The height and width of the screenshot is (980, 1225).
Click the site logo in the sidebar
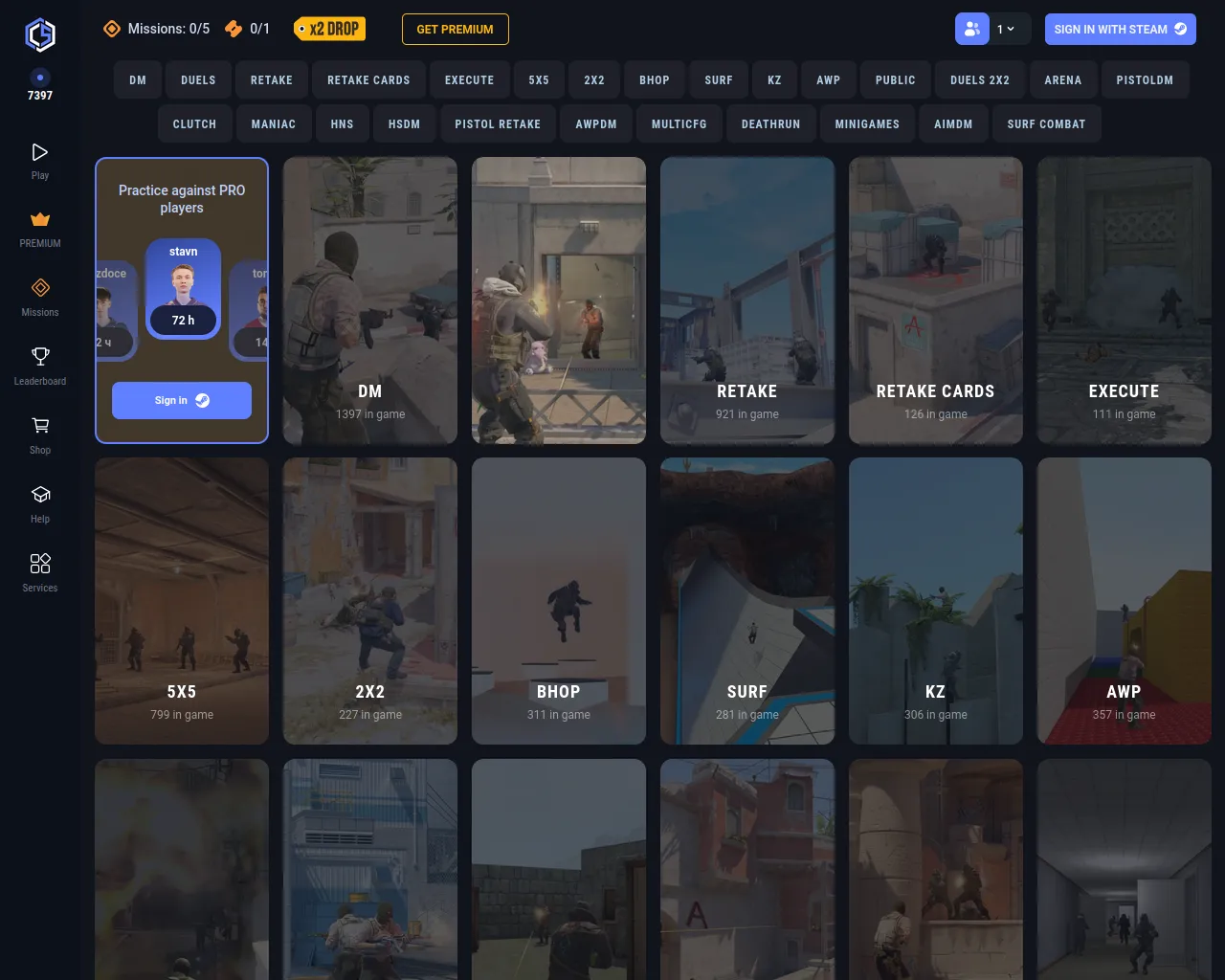[x=40, y=35]
